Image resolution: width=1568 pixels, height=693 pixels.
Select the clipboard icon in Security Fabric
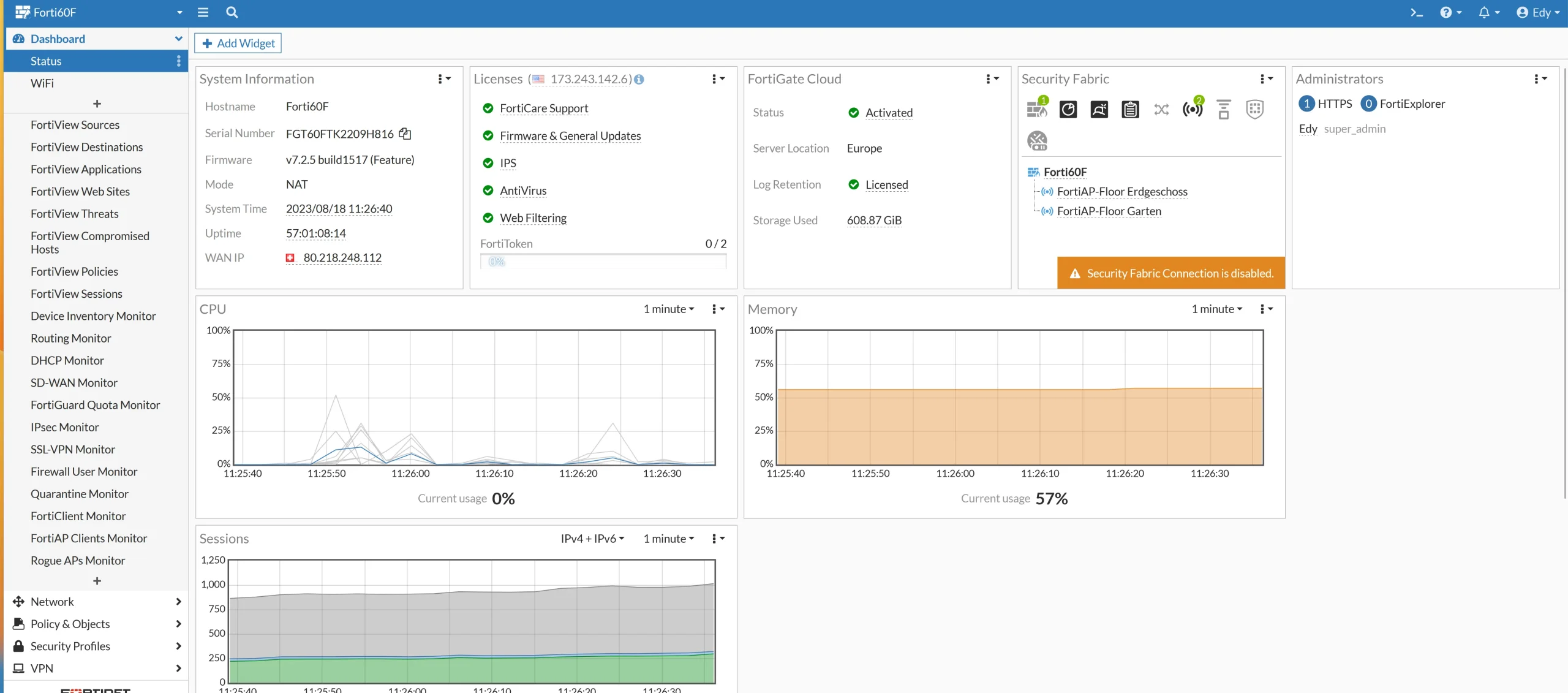pos(1130,108)
